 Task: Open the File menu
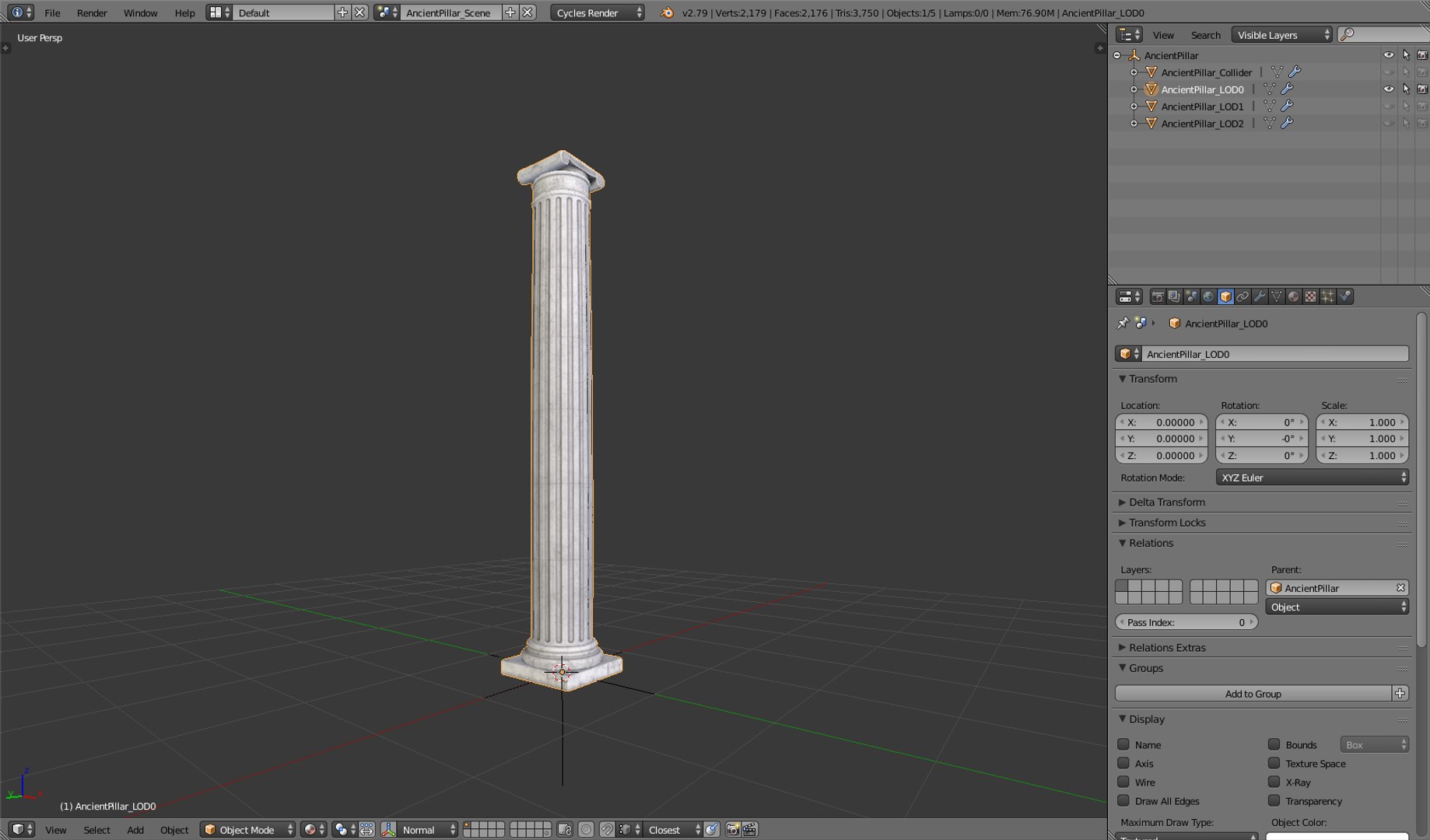tap(52, 12)
